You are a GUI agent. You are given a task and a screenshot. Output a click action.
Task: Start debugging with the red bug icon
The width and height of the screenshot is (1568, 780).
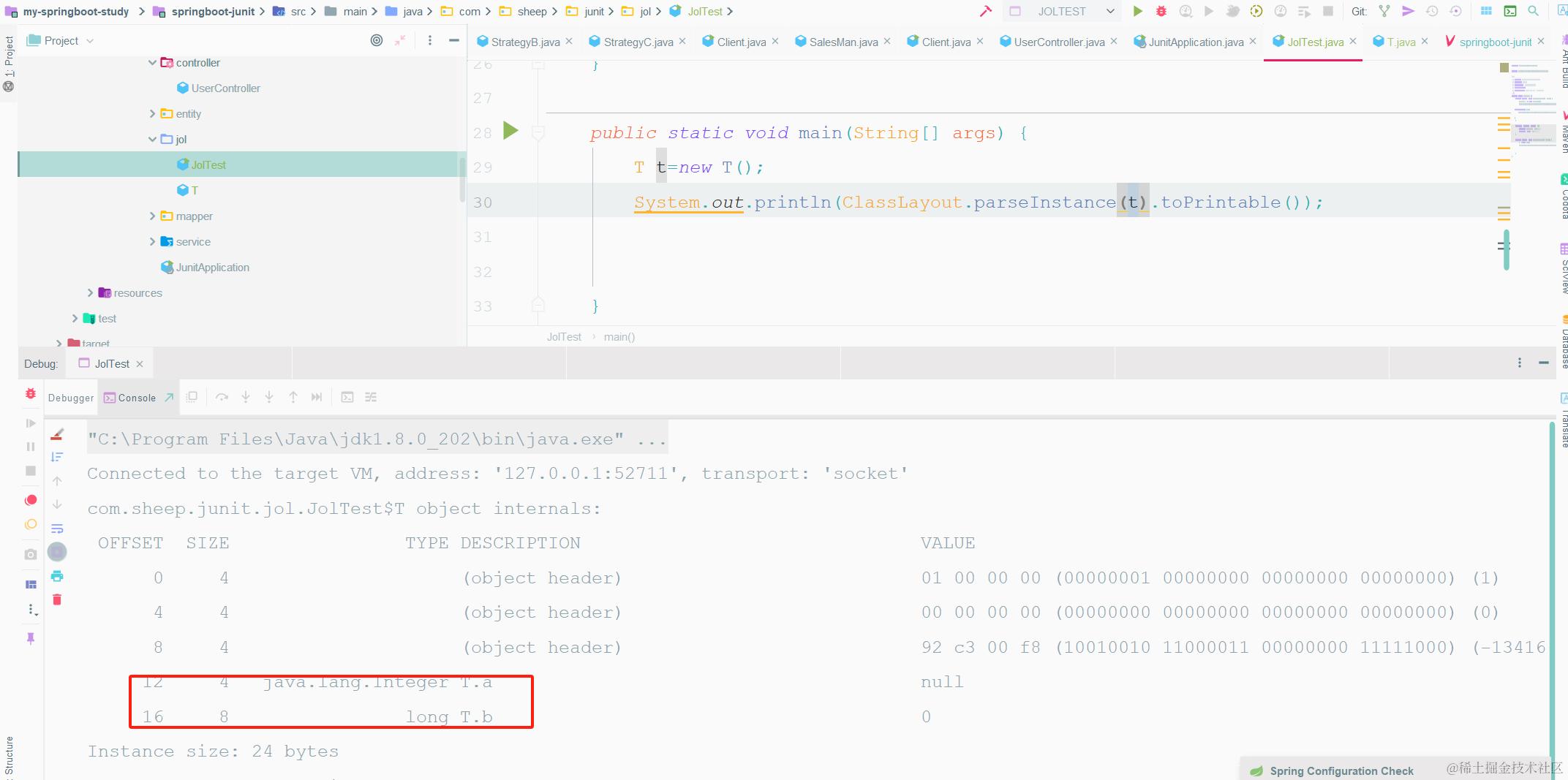coord(1161,11)
